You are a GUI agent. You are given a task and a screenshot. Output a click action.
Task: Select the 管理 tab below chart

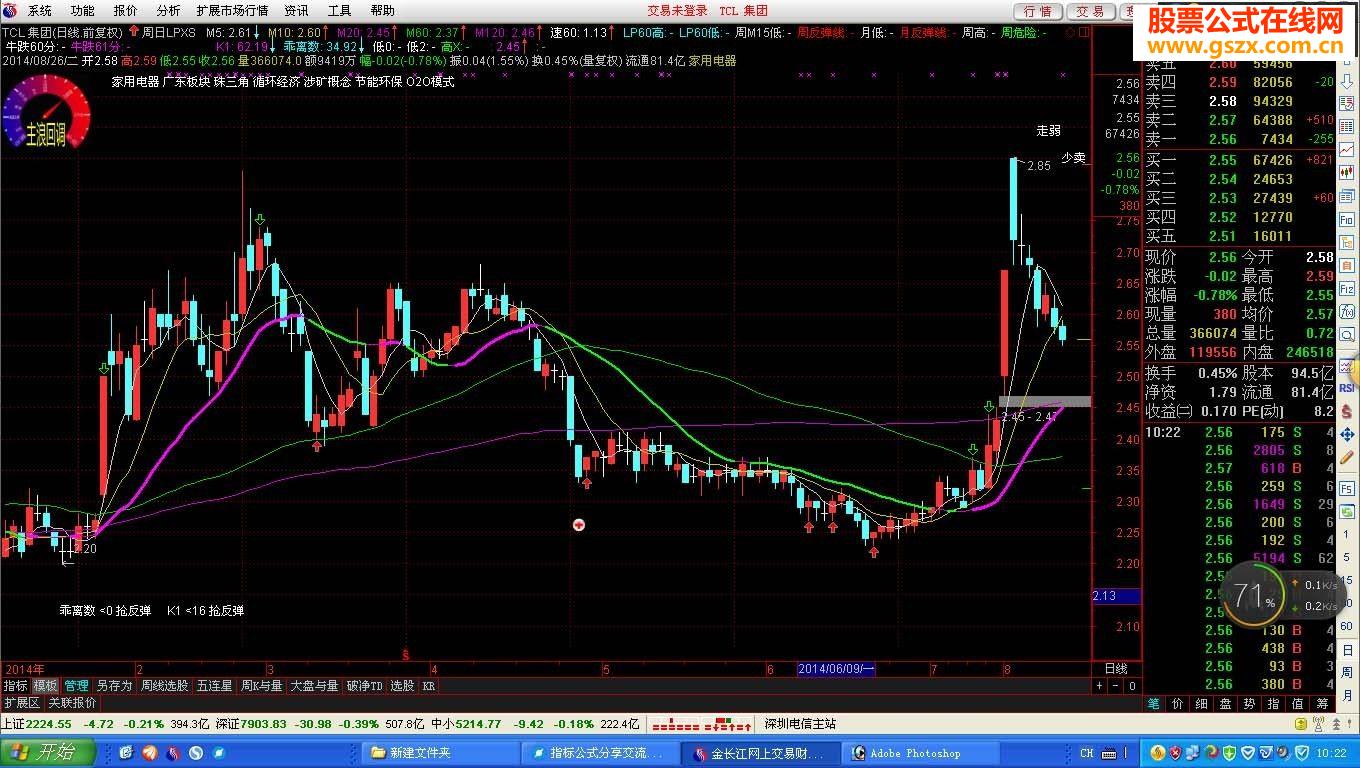point(76,686)
